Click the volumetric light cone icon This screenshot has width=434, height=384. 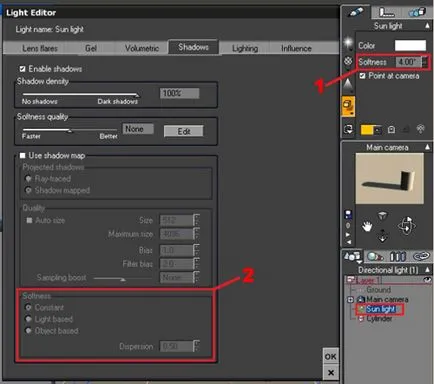(348, 85)
